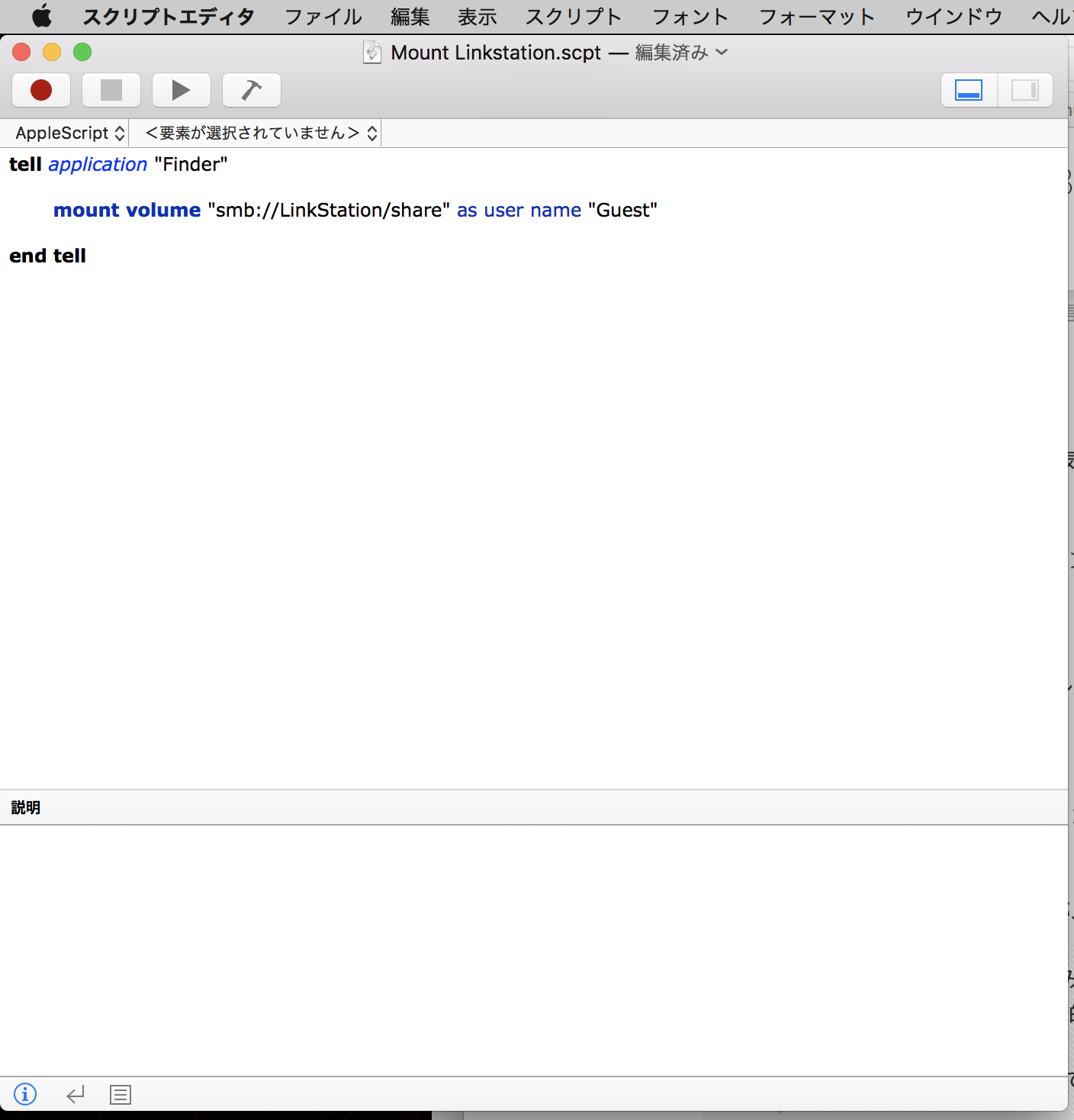This screenshot has width=1074, height=1120.
Task: Open the element selection popup menu
Action: click(260, 133)
